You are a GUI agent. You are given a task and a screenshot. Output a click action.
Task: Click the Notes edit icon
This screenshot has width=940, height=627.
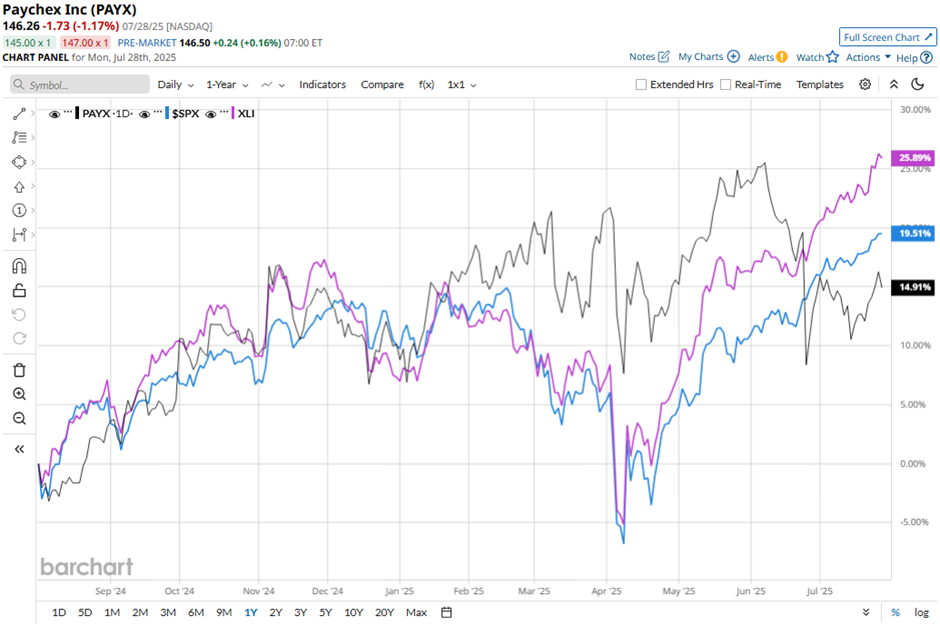664,56
